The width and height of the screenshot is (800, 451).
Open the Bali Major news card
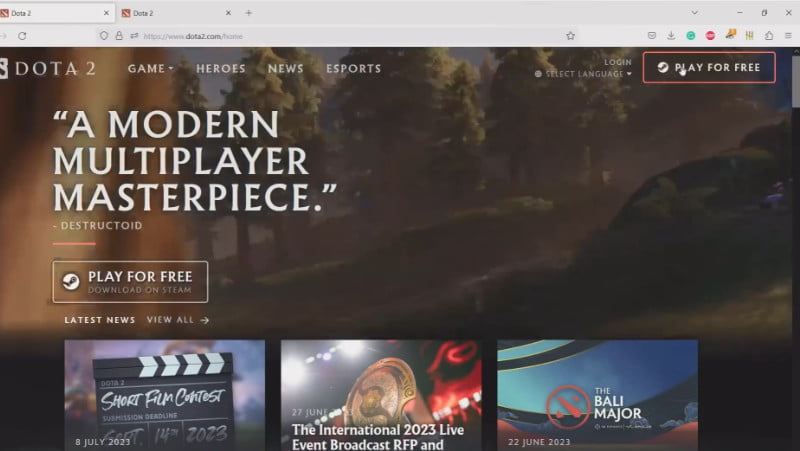(597, 395)
